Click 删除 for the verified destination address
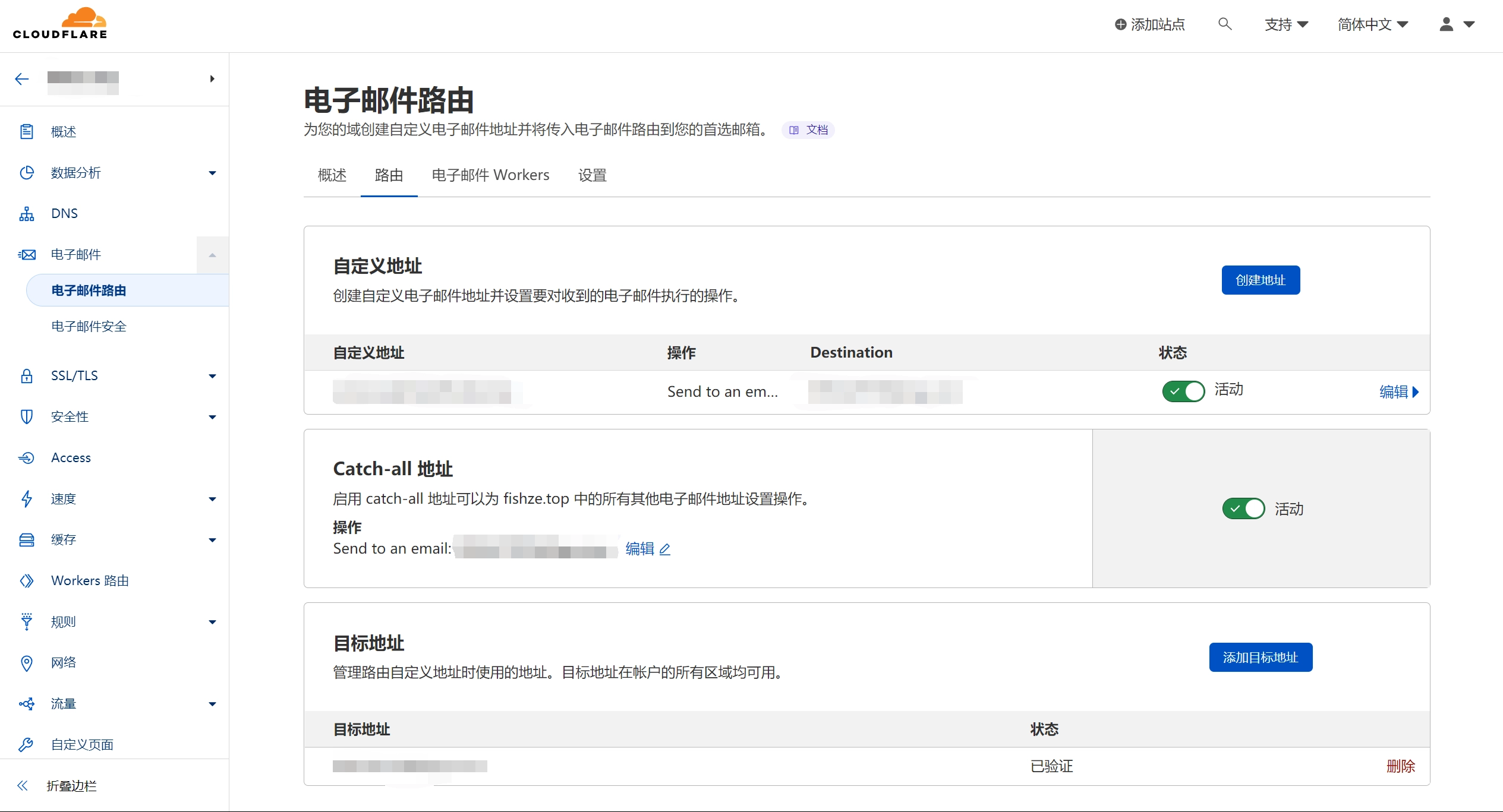Viewport: 1503px width, 812px height. click(1400, 766)
